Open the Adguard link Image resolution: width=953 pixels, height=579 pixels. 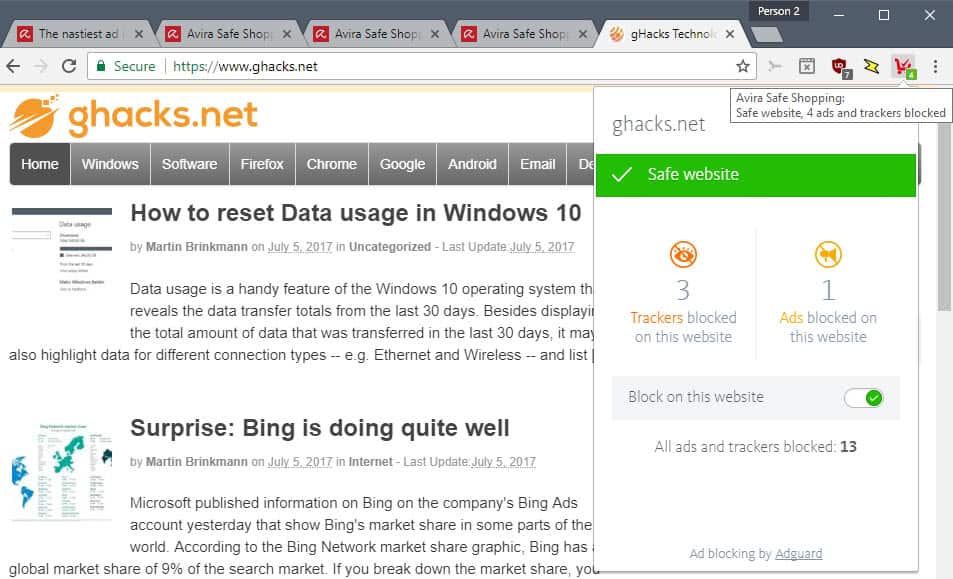pyautogui.click(x=799, y=553)
